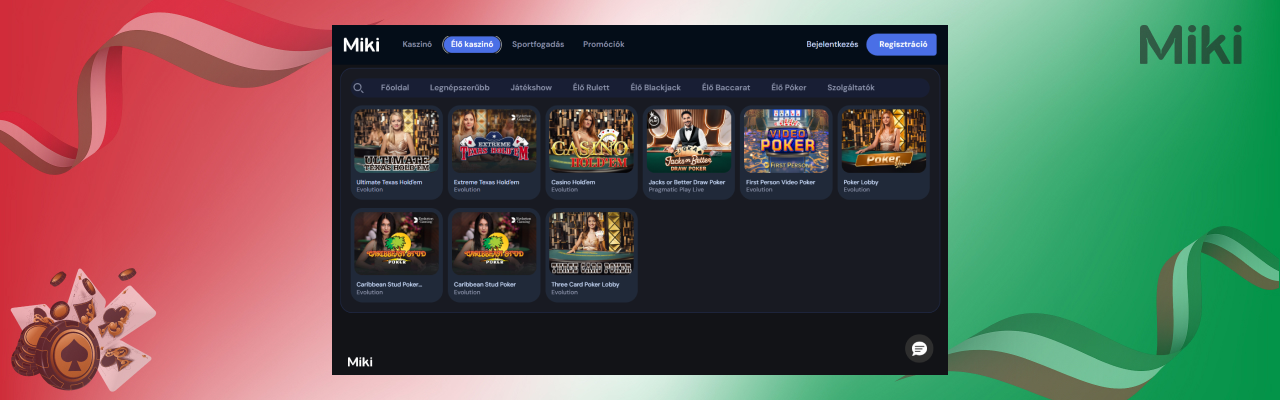Click "Evolution" label under Poker Lobby
The height and width of the screenshot is (400, 1280).
(x=856, y=189)
